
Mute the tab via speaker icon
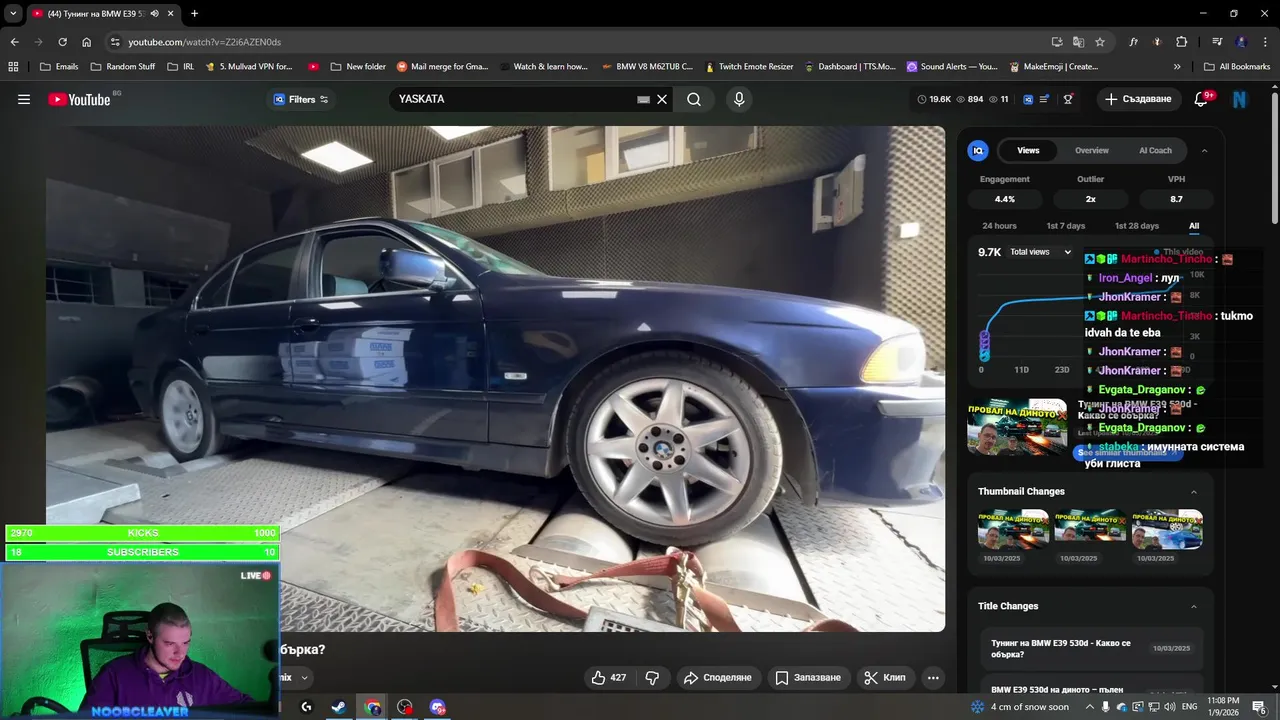pos(154,13)
